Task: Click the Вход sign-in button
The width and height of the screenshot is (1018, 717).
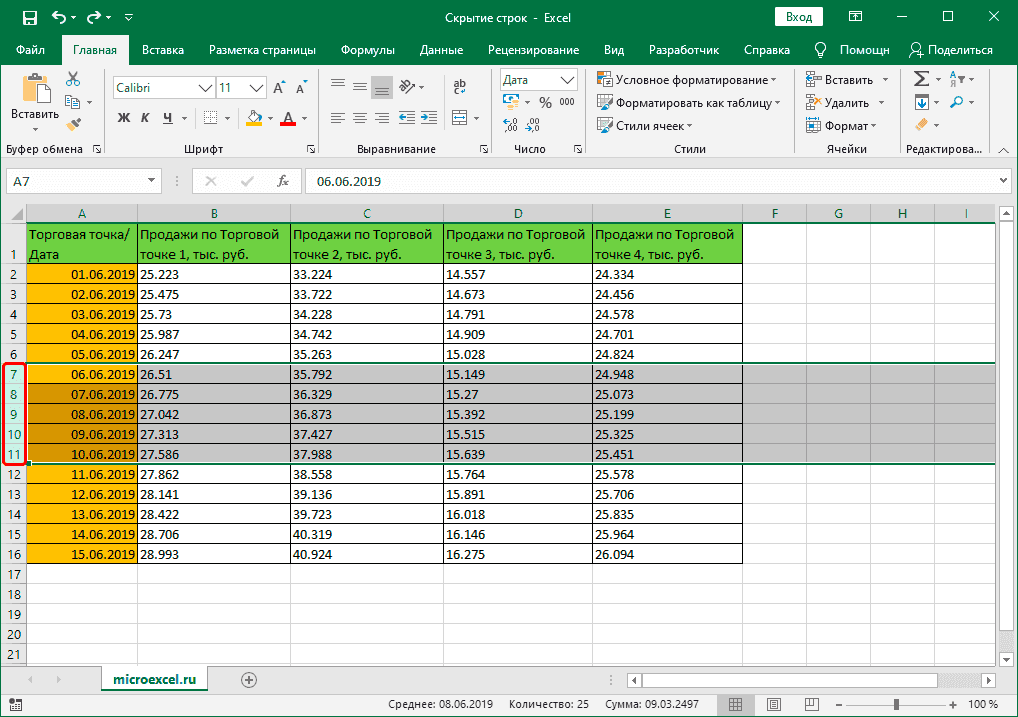Action: point(798,17)
